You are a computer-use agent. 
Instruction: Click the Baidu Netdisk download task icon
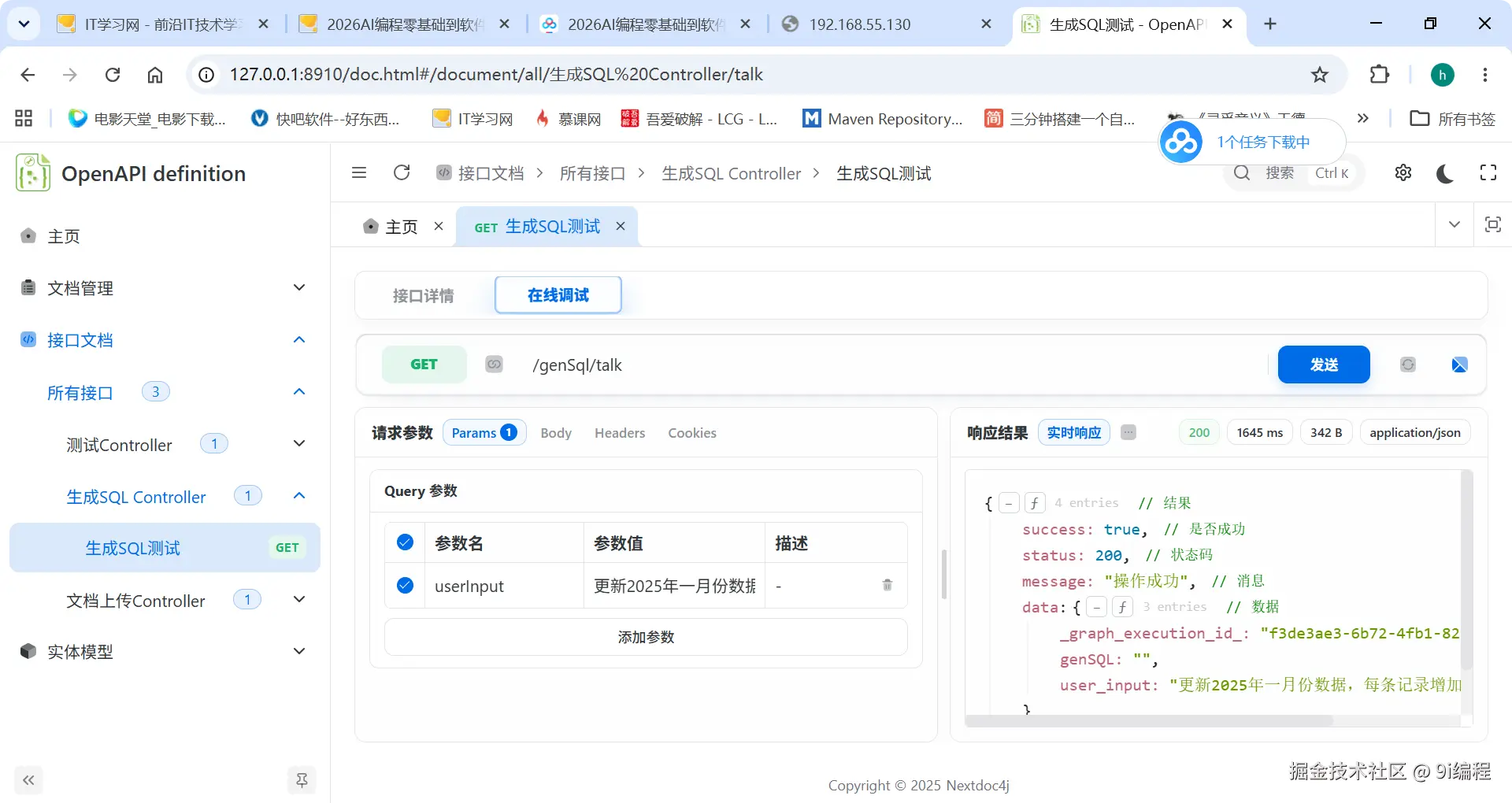[x=1181, y=142]
